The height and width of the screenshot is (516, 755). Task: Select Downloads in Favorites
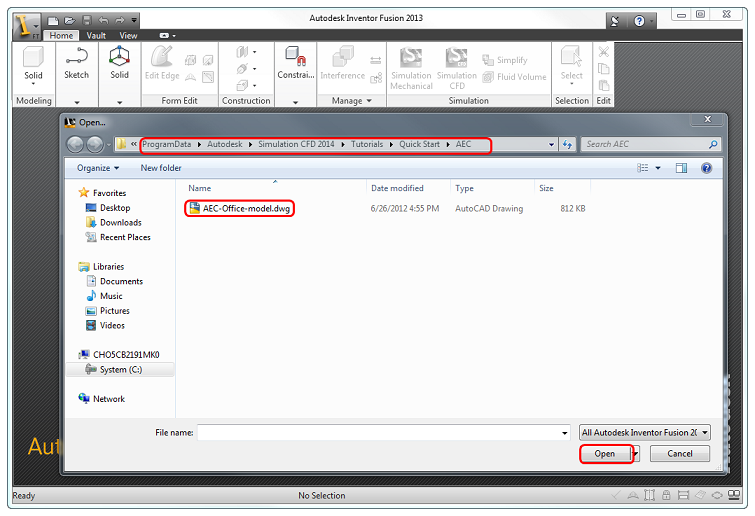114,223
